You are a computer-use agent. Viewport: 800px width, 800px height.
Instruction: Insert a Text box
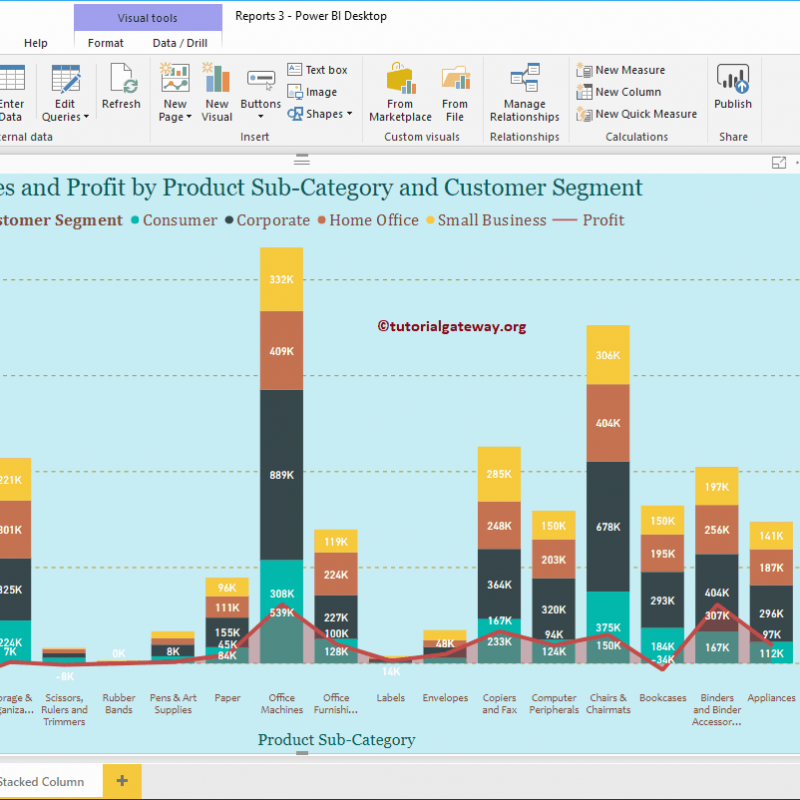tap(318, 69)
